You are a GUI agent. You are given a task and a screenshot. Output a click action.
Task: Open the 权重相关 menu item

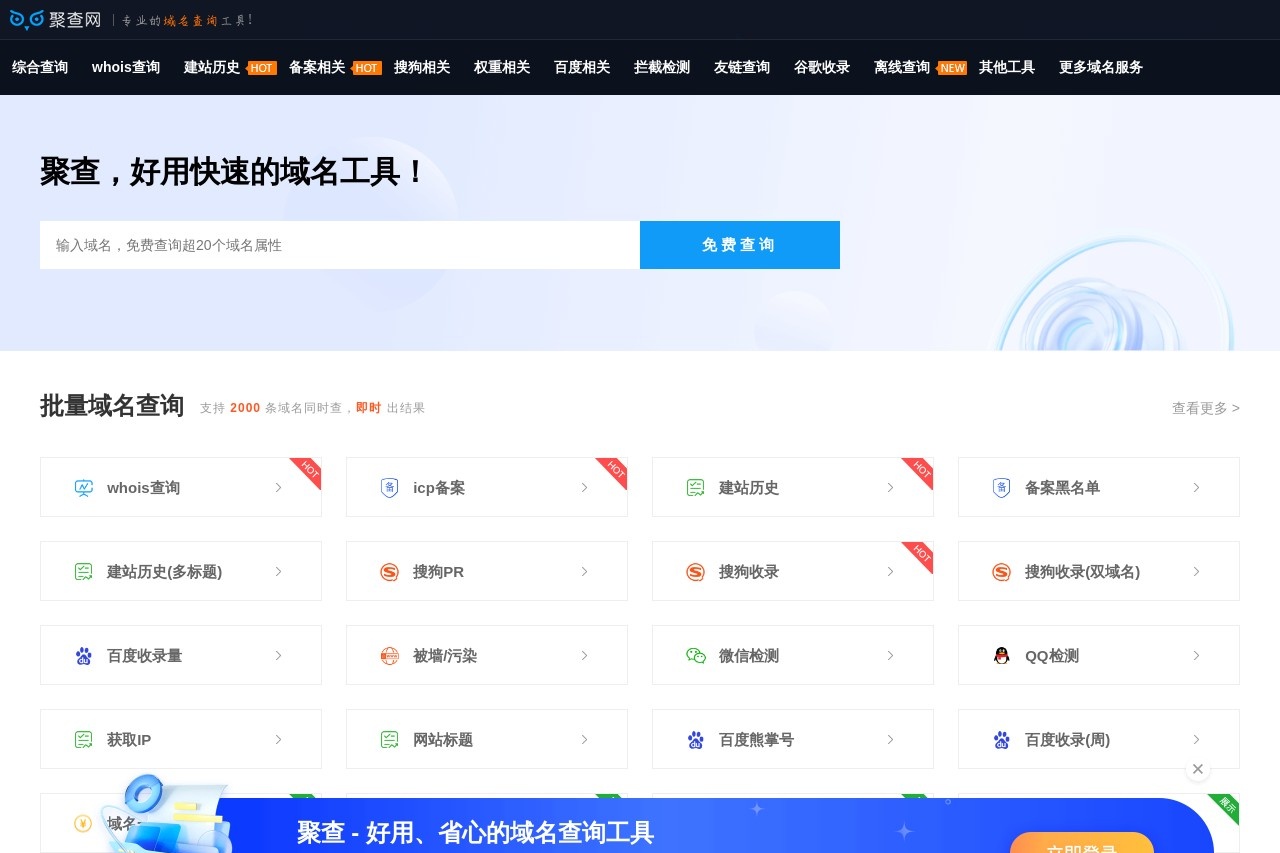click(x=502, y=67)
